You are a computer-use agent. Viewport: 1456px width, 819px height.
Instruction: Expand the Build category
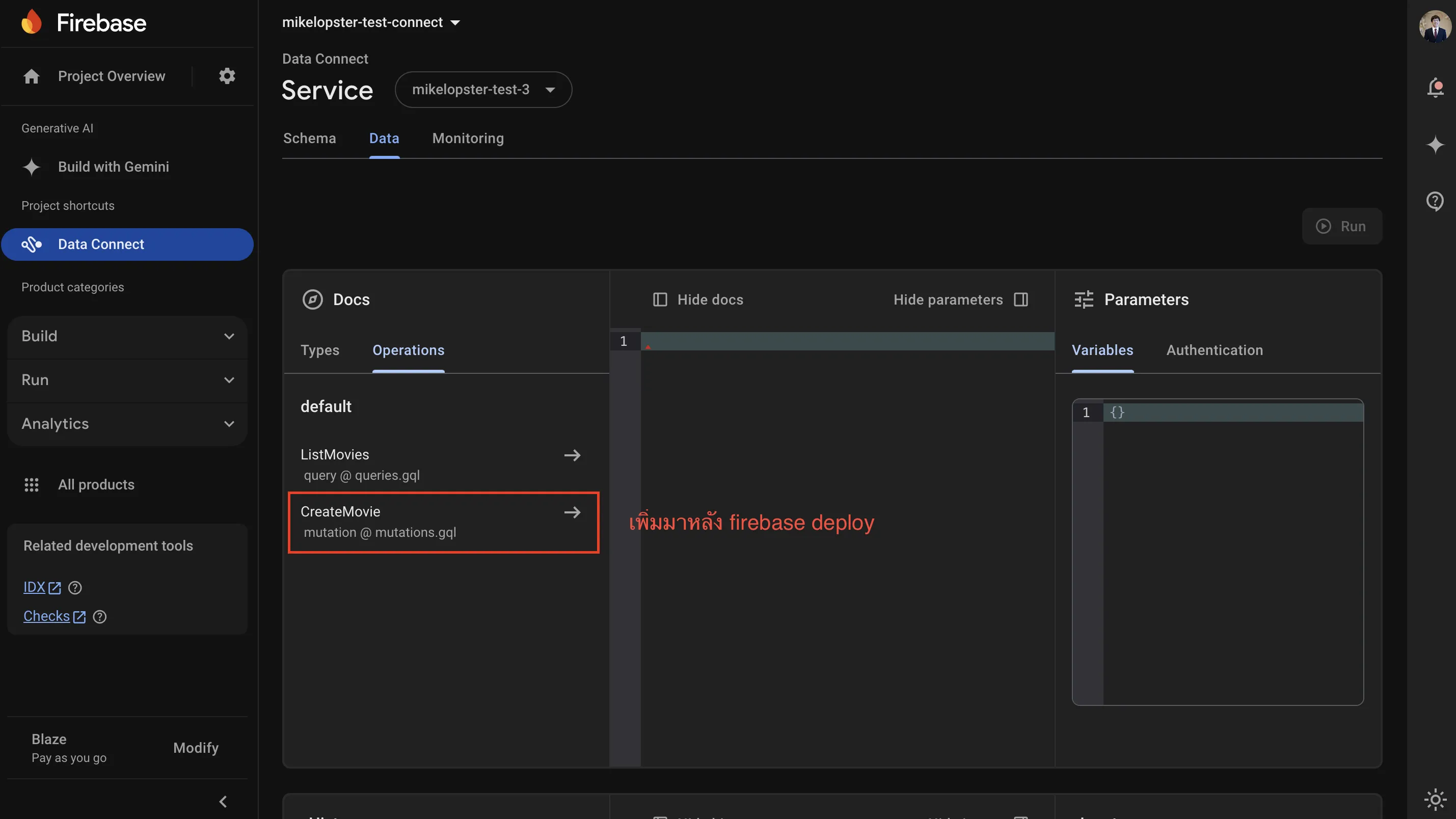pyautogui.click(x=128, y=336)
